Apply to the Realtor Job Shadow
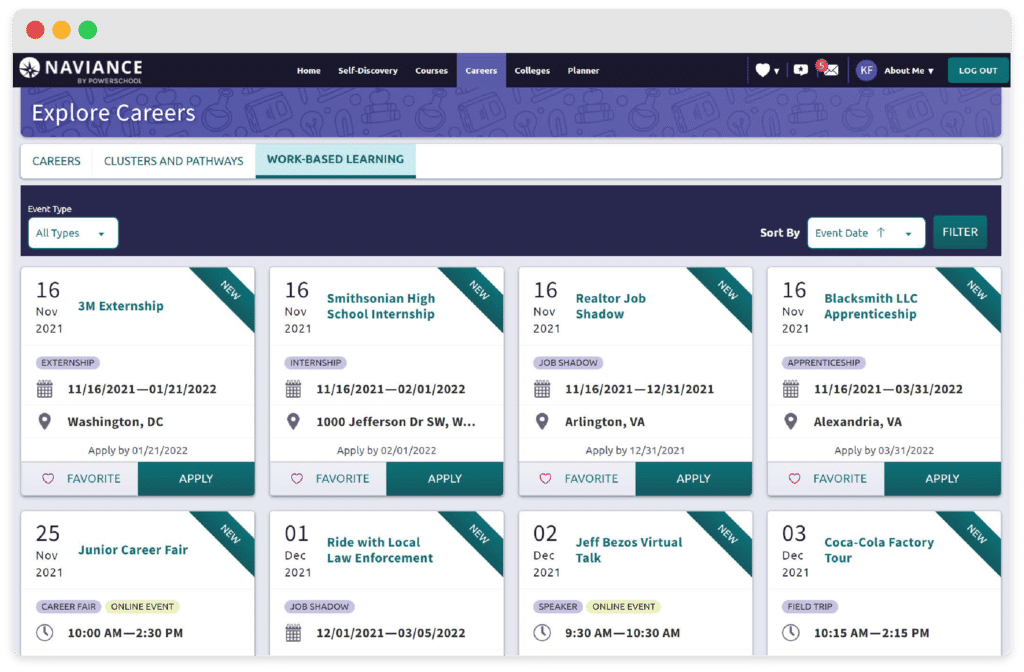The height and width of the screenshot is (672, 1024). point(694,479)
